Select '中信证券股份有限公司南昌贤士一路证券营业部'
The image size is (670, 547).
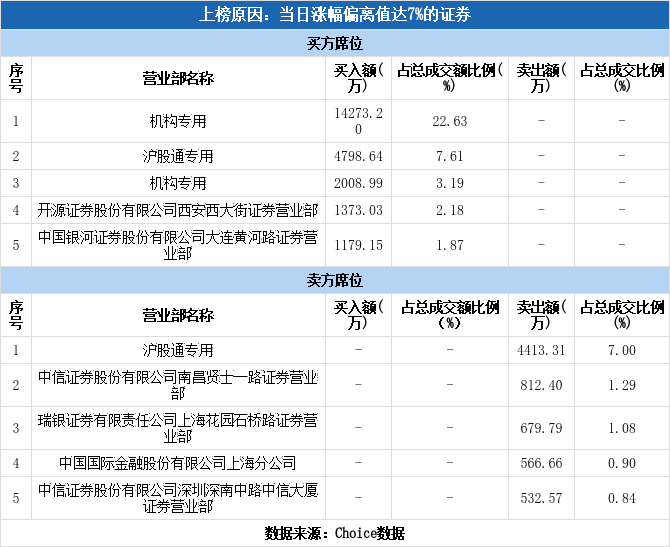tap(178, 385)
